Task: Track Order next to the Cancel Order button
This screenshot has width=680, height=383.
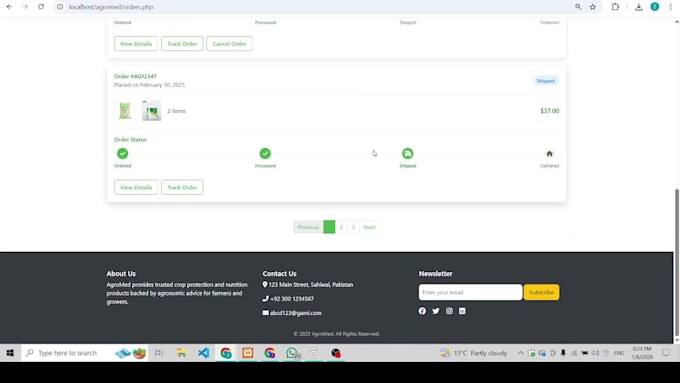Action: (x=182, y=44)
